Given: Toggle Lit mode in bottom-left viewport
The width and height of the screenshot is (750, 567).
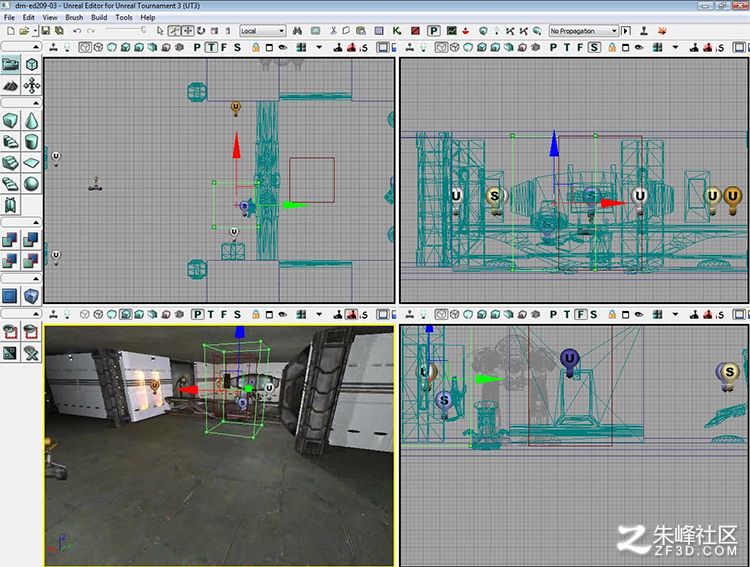Looking at the screenshot, I should (125, 314).
